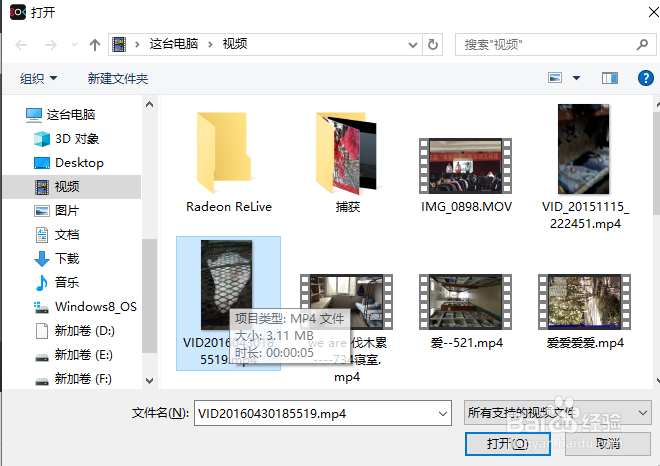Open Windows8_OS drive in the sidebar

pos(96,306)
